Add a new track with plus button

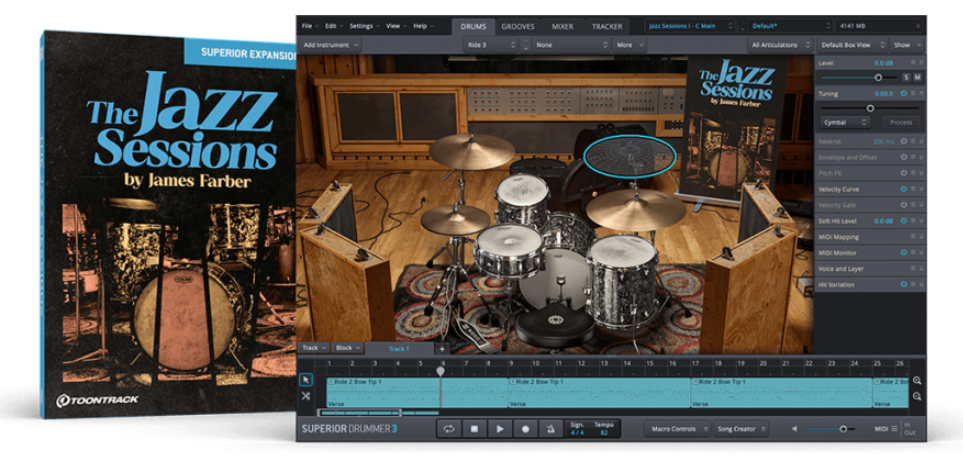coord(442,348)
